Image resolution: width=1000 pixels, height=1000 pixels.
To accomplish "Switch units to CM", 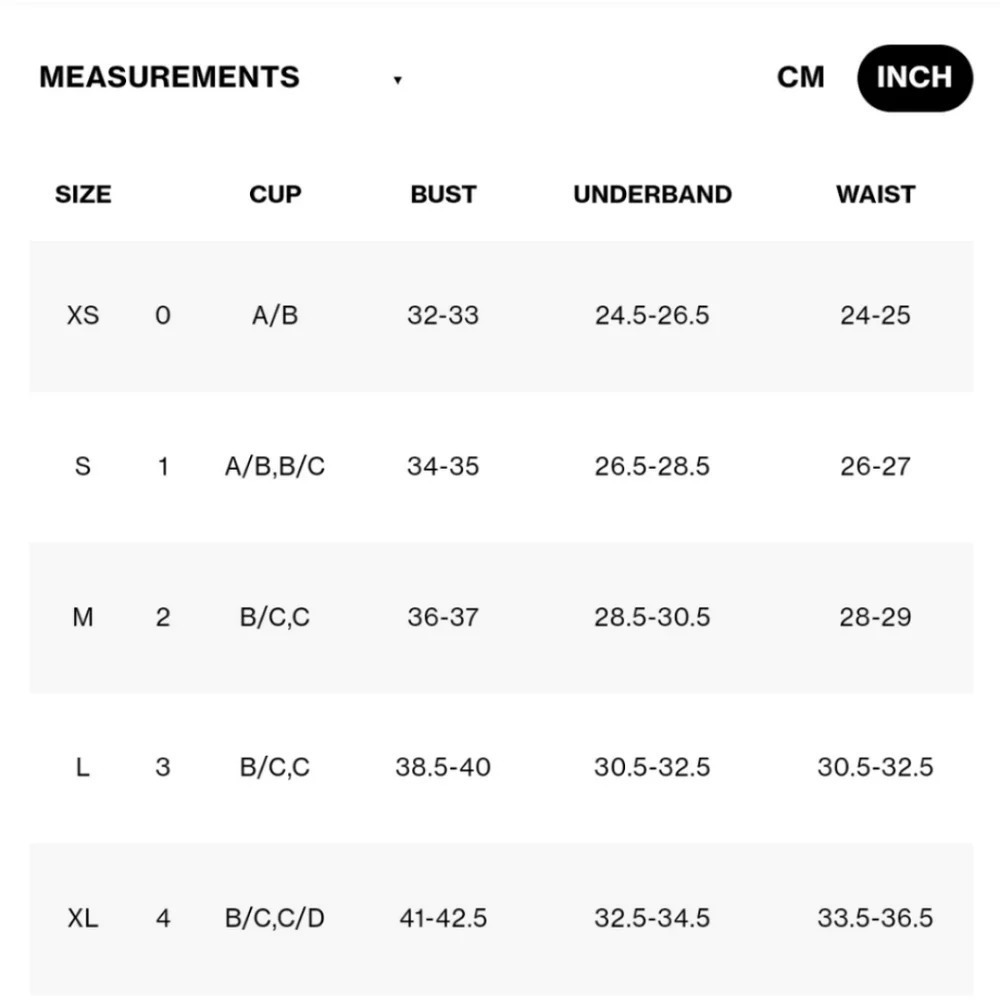I will [800, 77].
